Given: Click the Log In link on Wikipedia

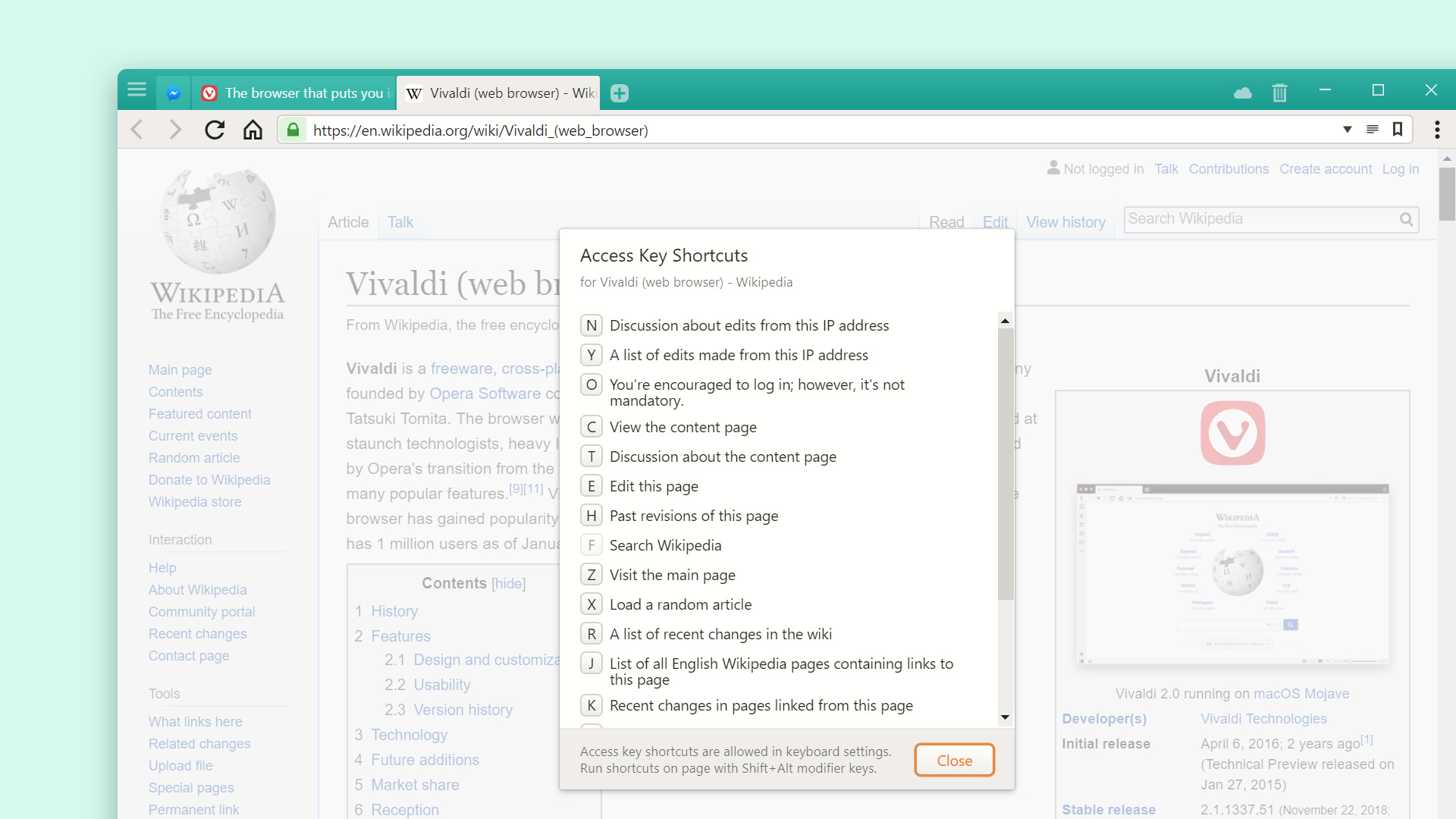Looking at the screenshot, I should click(1401, 168).
